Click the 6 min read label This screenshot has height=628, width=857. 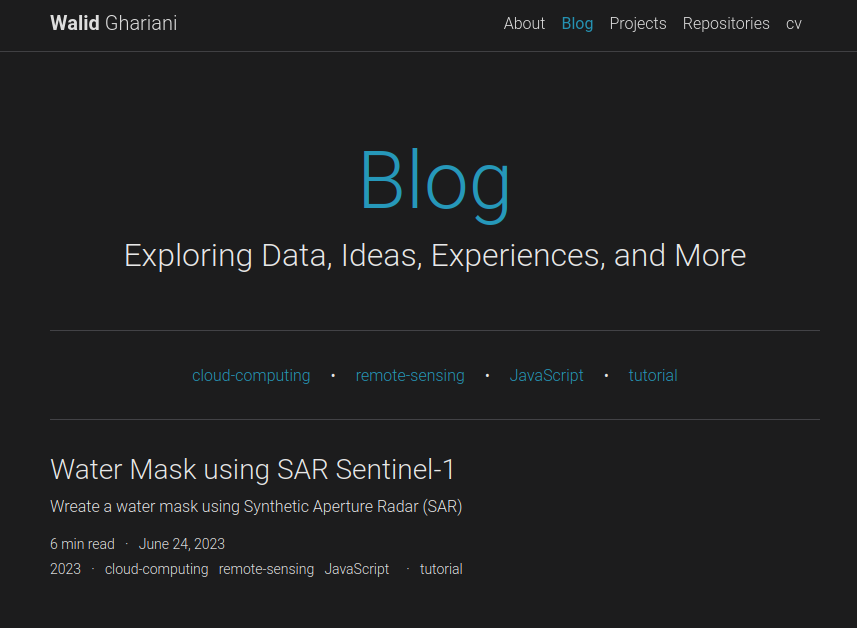click(81, 543)
